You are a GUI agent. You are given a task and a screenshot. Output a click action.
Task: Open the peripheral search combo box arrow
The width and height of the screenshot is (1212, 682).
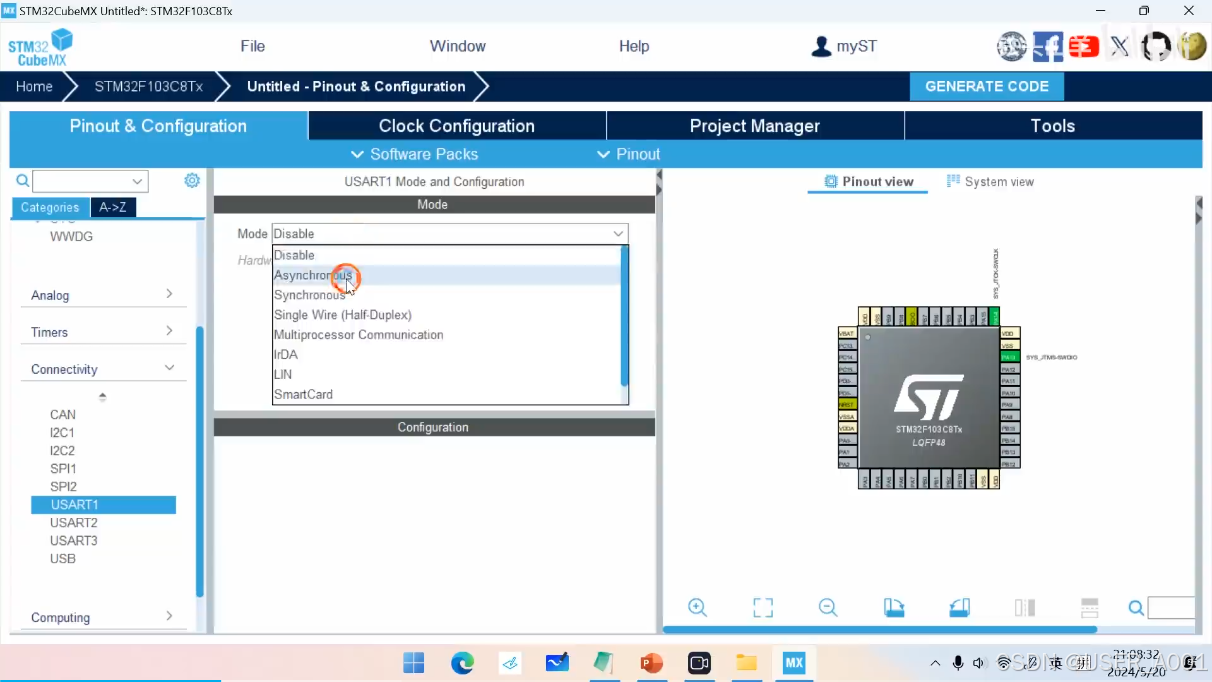(138, 181)
